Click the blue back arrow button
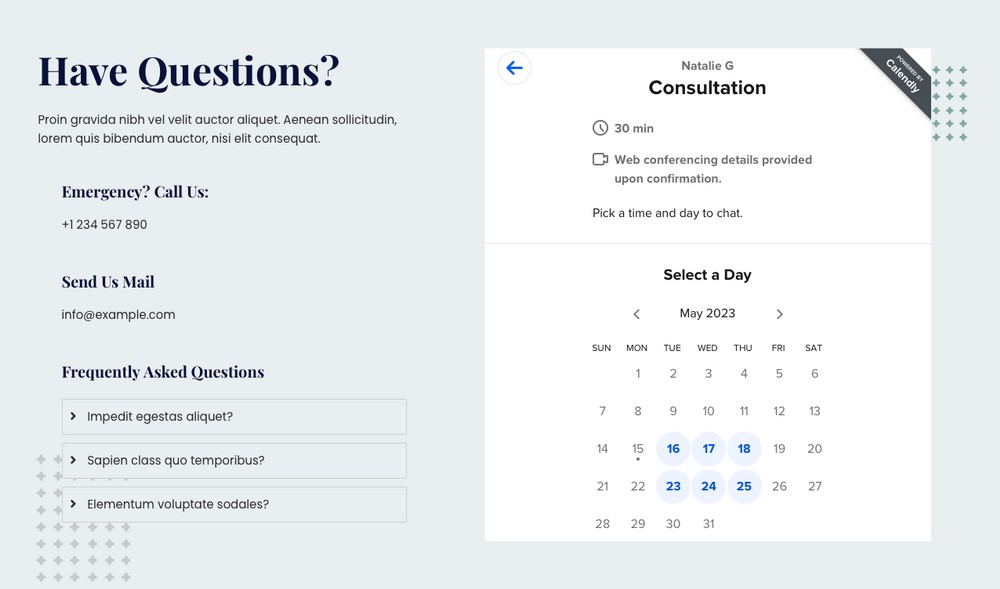1000x589 pixels. pyautogui.click(x=514, y=68)
